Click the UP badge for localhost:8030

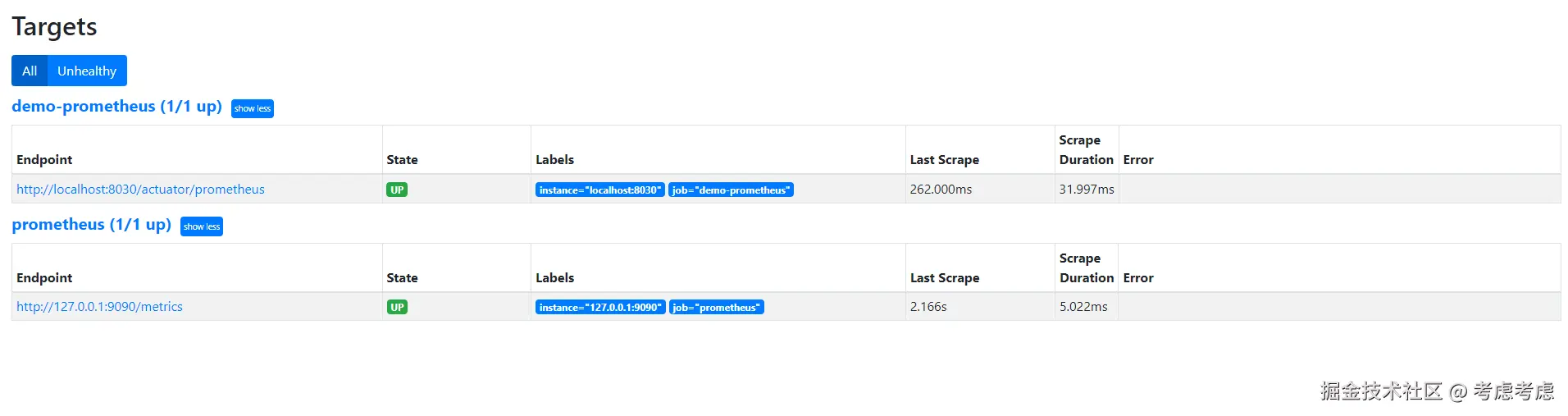[x=397, y=190]
